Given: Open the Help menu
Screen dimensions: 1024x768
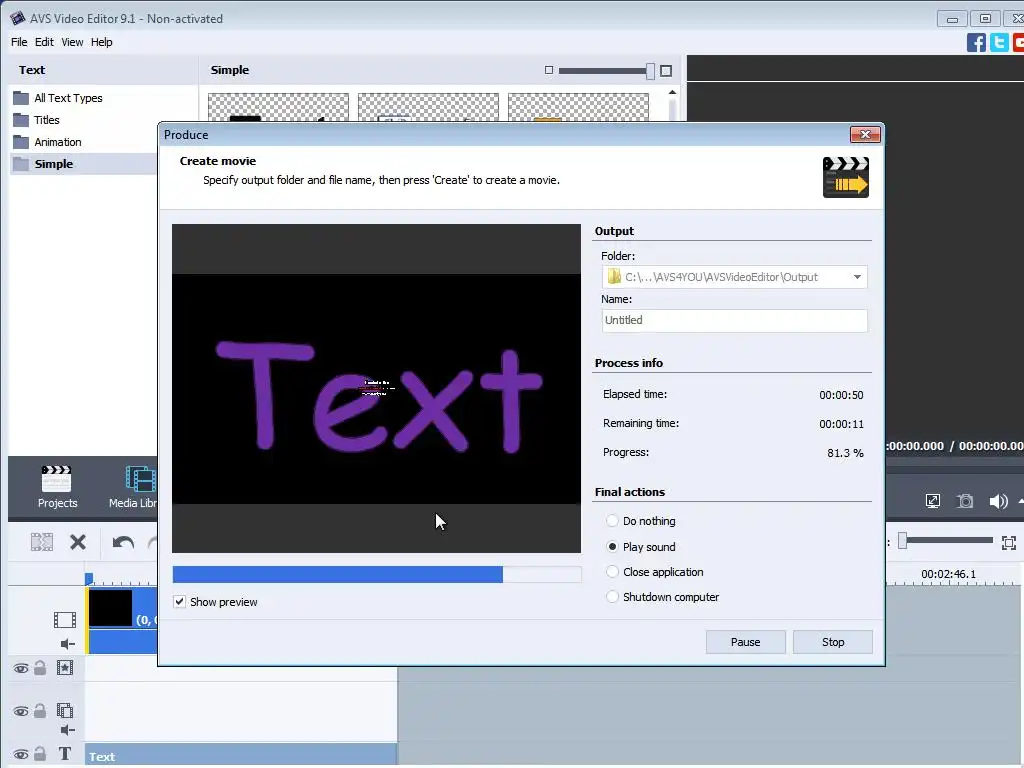Looking at the screenshot, I should [101, 42].
